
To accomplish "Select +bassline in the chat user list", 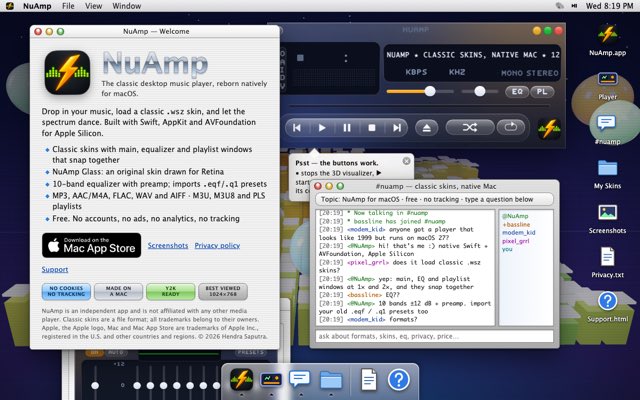I will tap(516, 224).
